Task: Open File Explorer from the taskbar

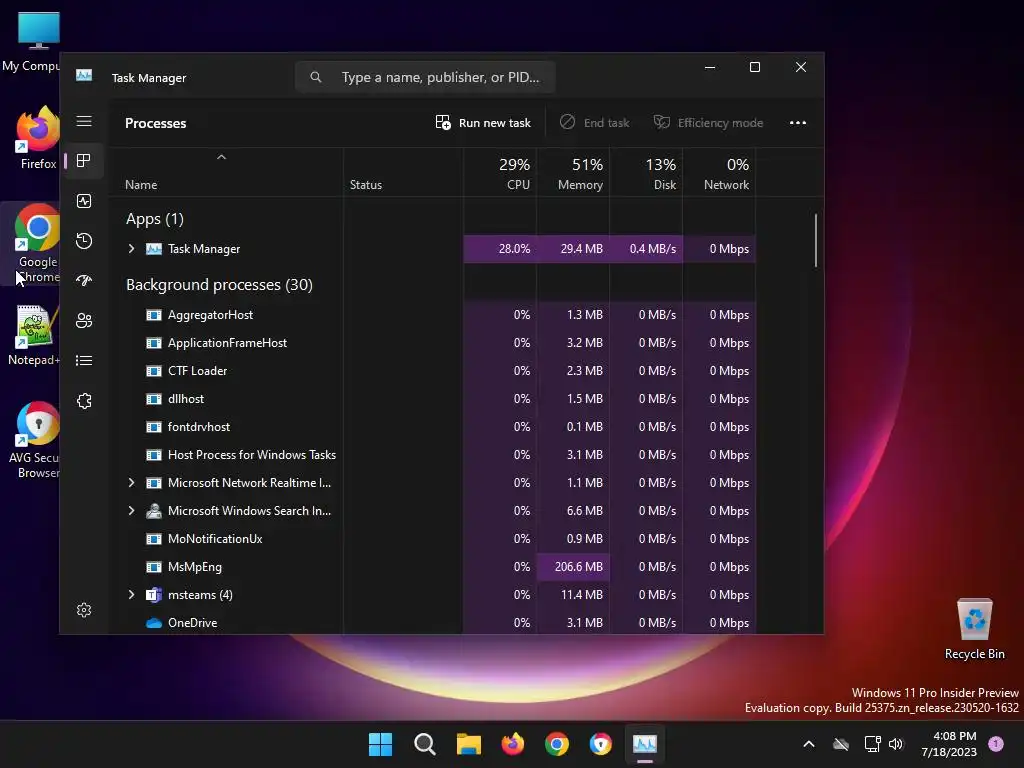Action: click(468, 744)
